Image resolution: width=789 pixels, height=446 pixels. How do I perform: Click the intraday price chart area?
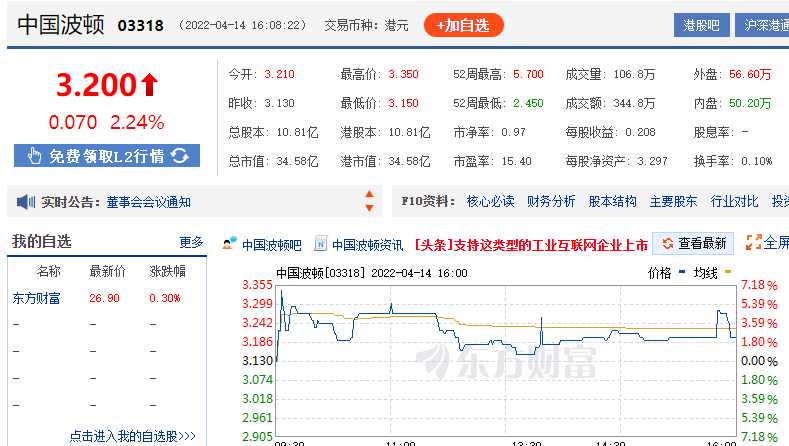pos(506,360)
